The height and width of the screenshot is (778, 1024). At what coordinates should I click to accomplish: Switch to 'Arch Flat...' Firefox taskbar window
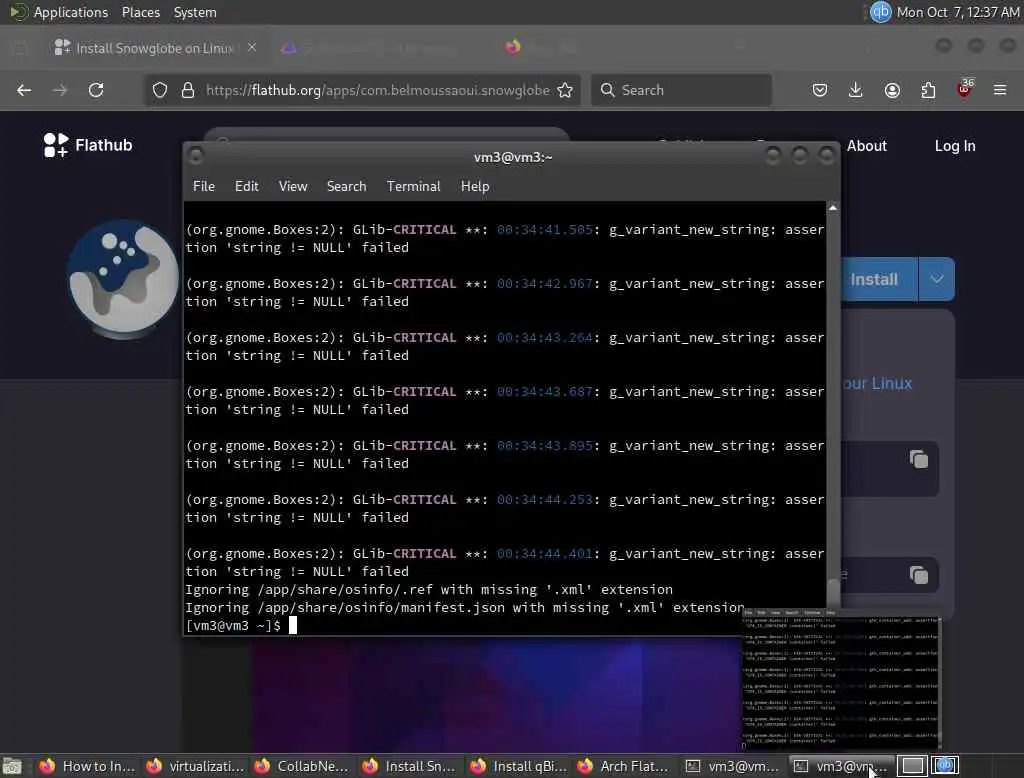[626, 766]
